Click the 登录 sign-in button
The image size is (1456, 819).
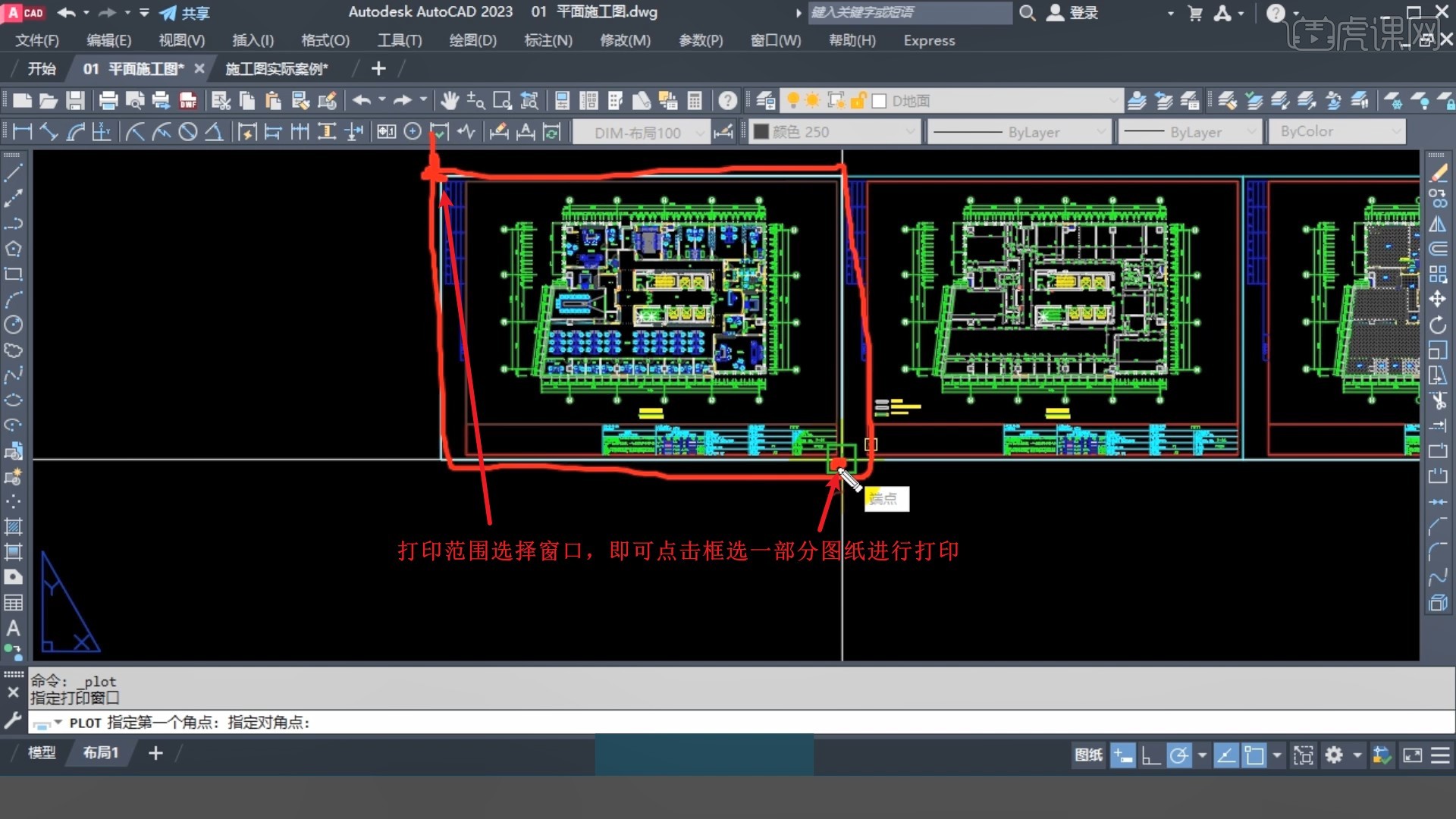click(1072, 13)
